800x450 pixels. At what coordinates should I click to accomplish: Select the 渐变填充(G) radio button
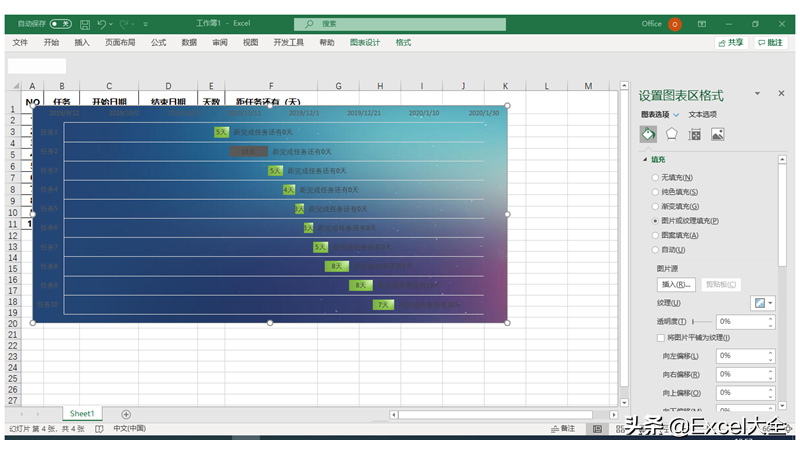[x=655, y=206]
